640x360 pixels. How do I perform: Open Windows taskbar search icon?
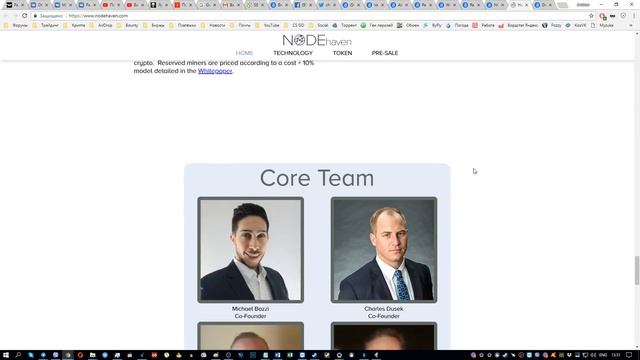[x=18, y=355]
